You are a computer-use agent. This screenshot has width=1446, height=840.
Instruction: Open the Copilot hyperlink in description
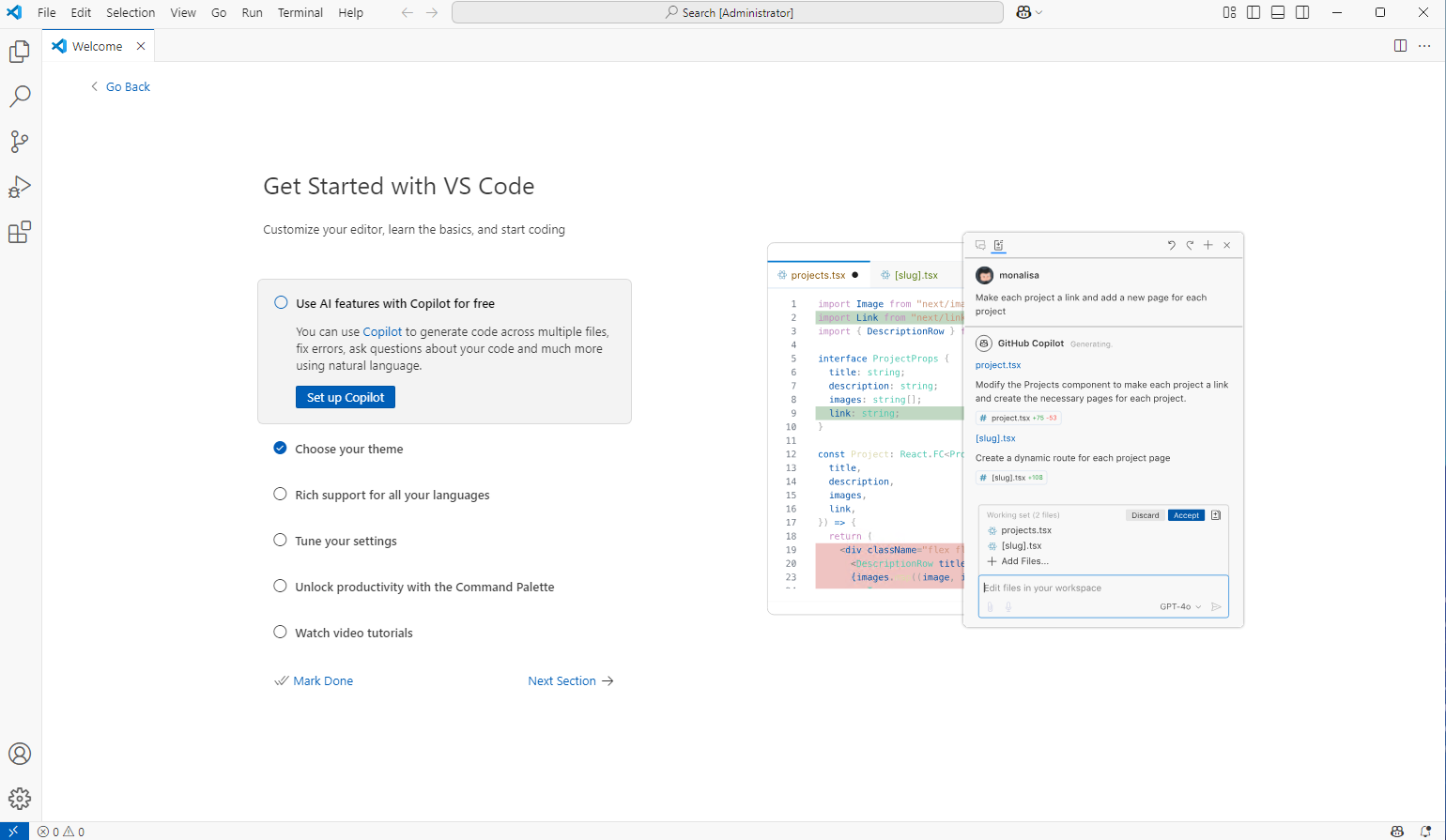pos(382,331)
